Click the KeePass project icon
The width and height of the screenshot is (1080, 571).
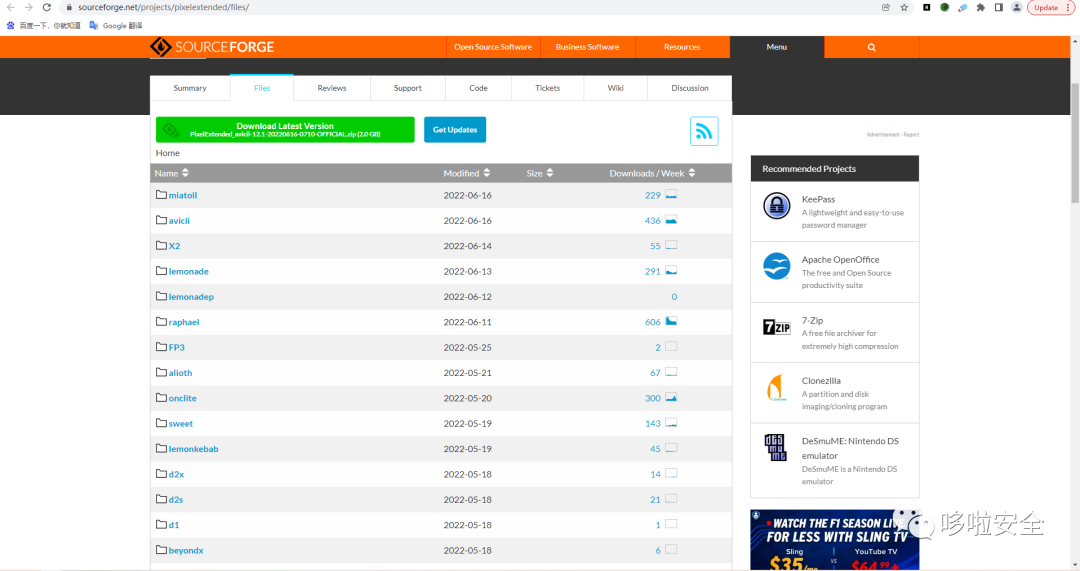click(x=776, y=205)
